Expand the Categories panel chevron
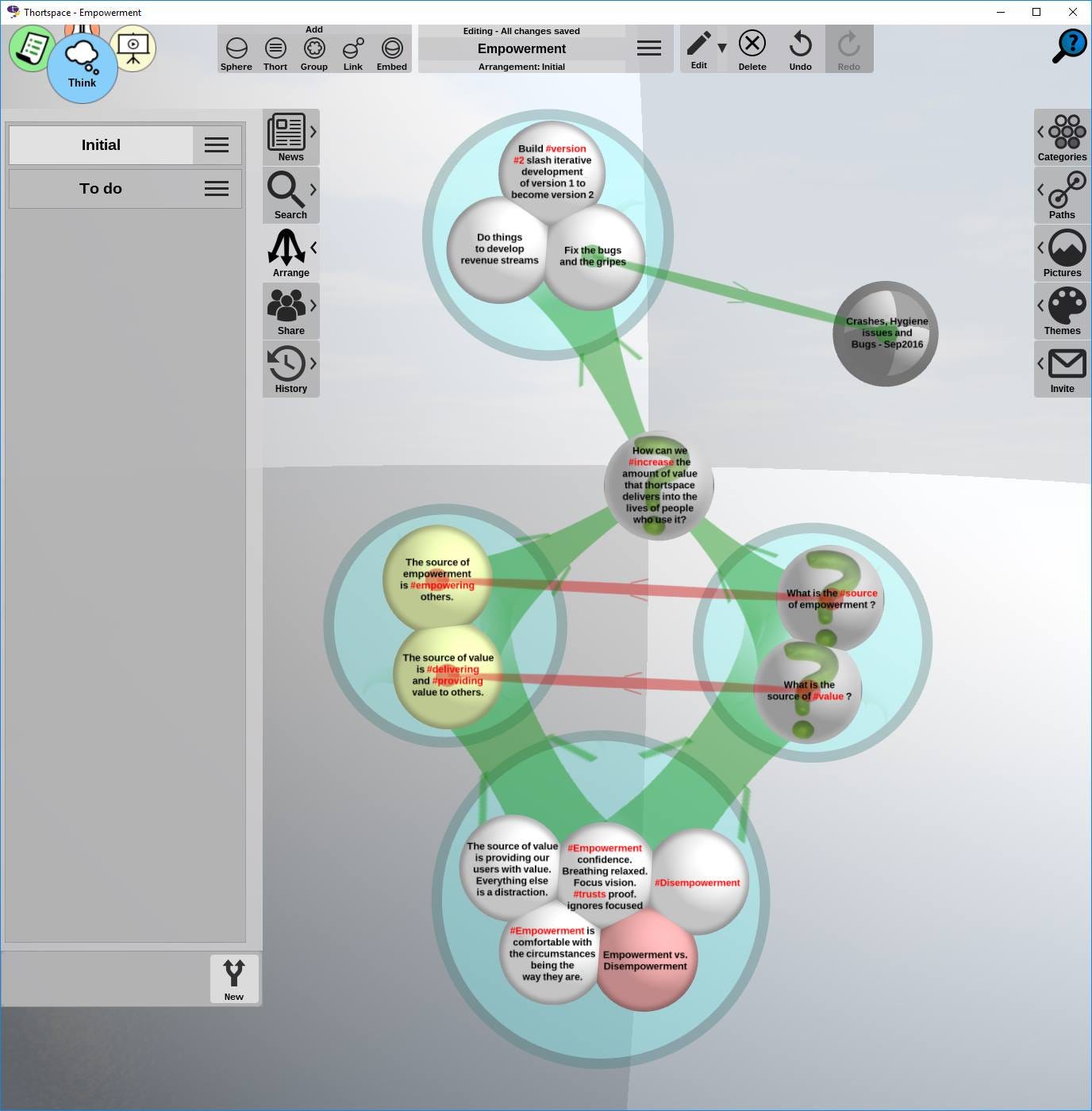1092x1111 pixels. point(1040,132)
